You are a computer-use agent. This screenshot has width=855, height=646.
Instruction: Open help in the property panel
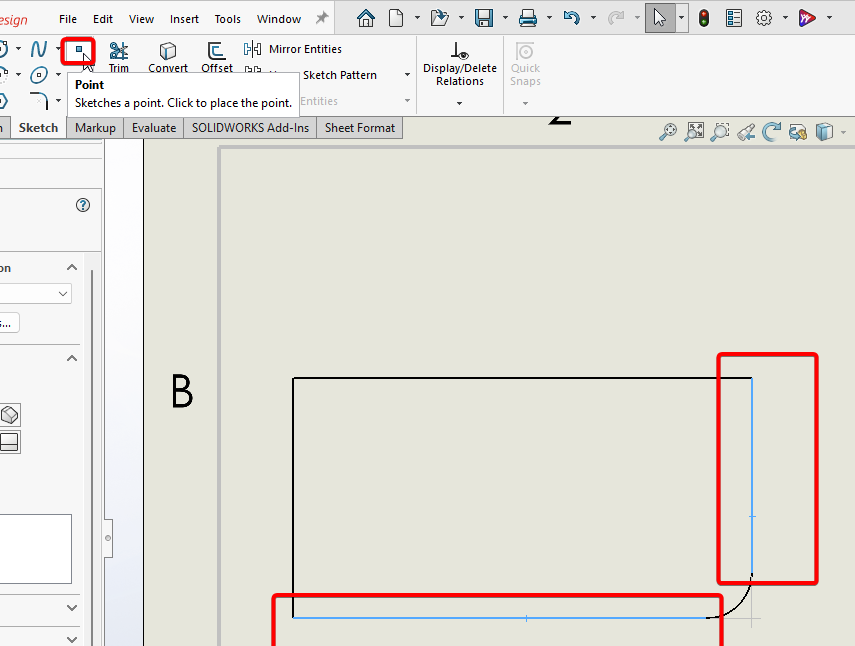click(83, 205)
